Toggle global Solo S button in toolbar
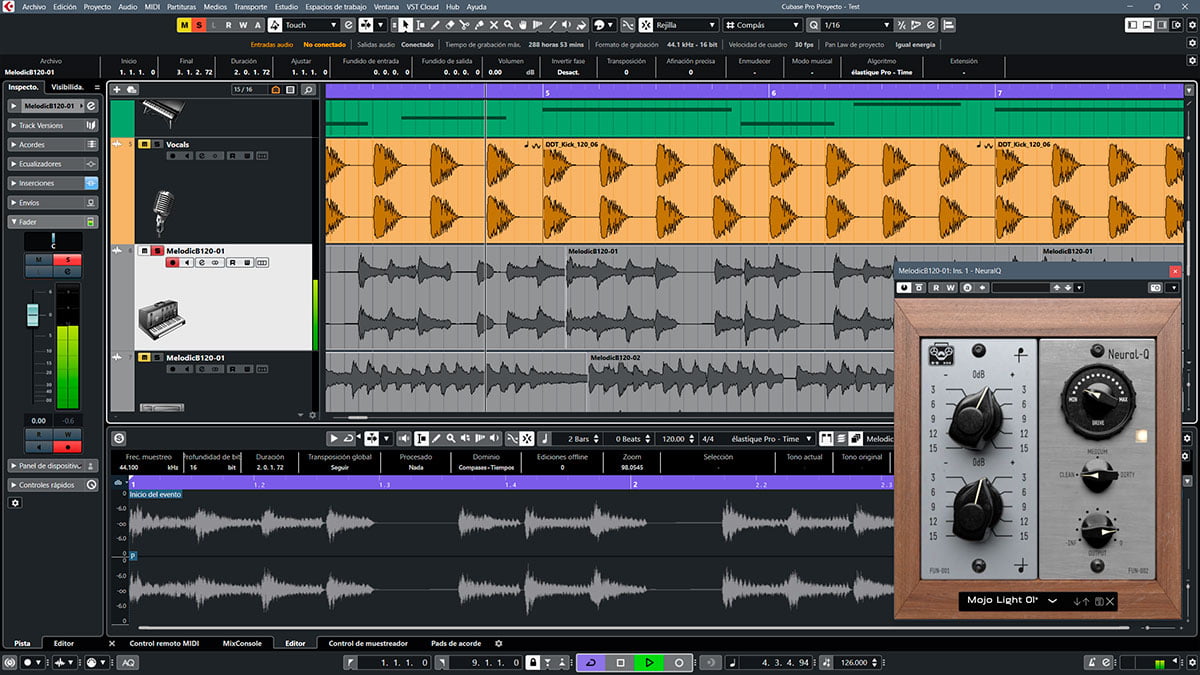The width and height of the screenshot is (1200, 675). point(200,25)
